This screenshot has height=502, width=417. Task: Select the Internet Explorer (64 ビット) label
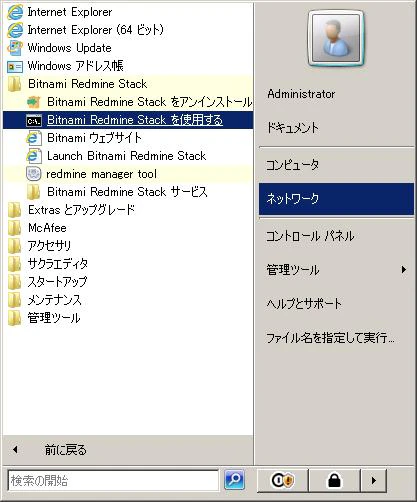click(96, 30)
